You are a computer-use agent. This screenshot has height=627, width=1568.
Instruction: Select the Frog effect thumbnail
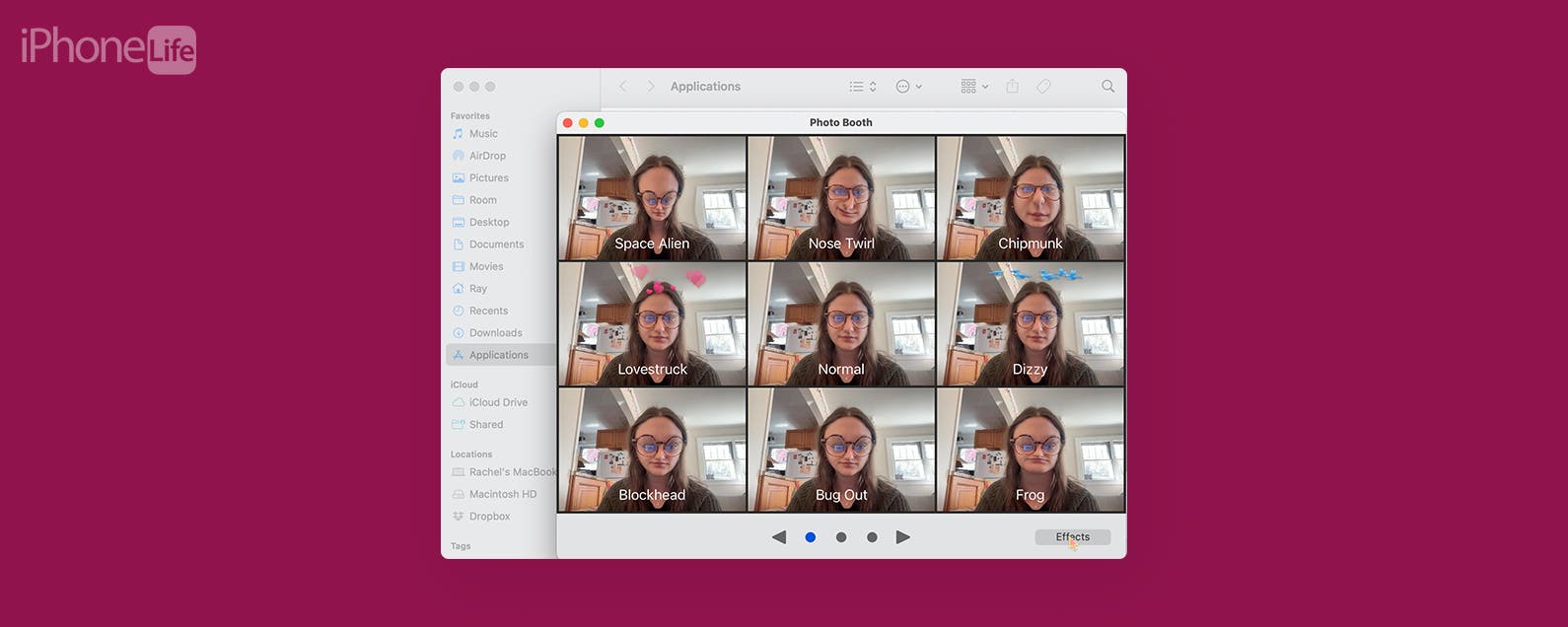coord(1030,450)
